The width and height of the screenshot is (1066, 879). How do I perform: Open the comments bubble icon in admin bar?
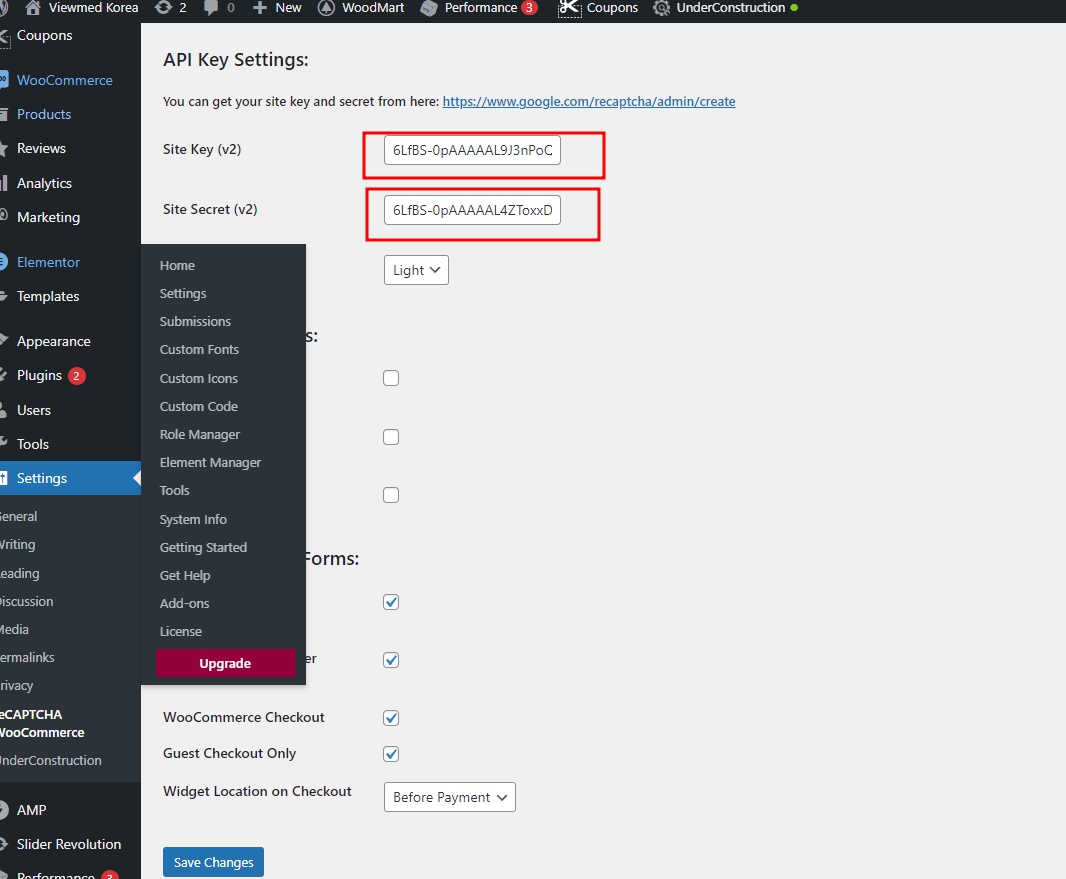coord(211,7)
